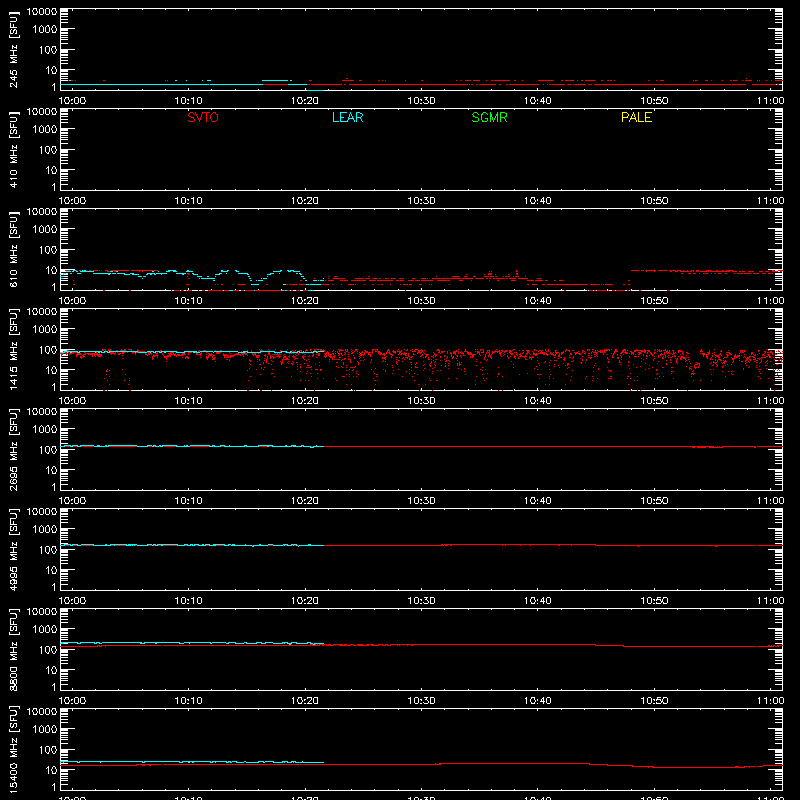Click the 10000 y-axis value on the 245 MHz panel
This screenshot has height=800, width=800.
(42, 12)
